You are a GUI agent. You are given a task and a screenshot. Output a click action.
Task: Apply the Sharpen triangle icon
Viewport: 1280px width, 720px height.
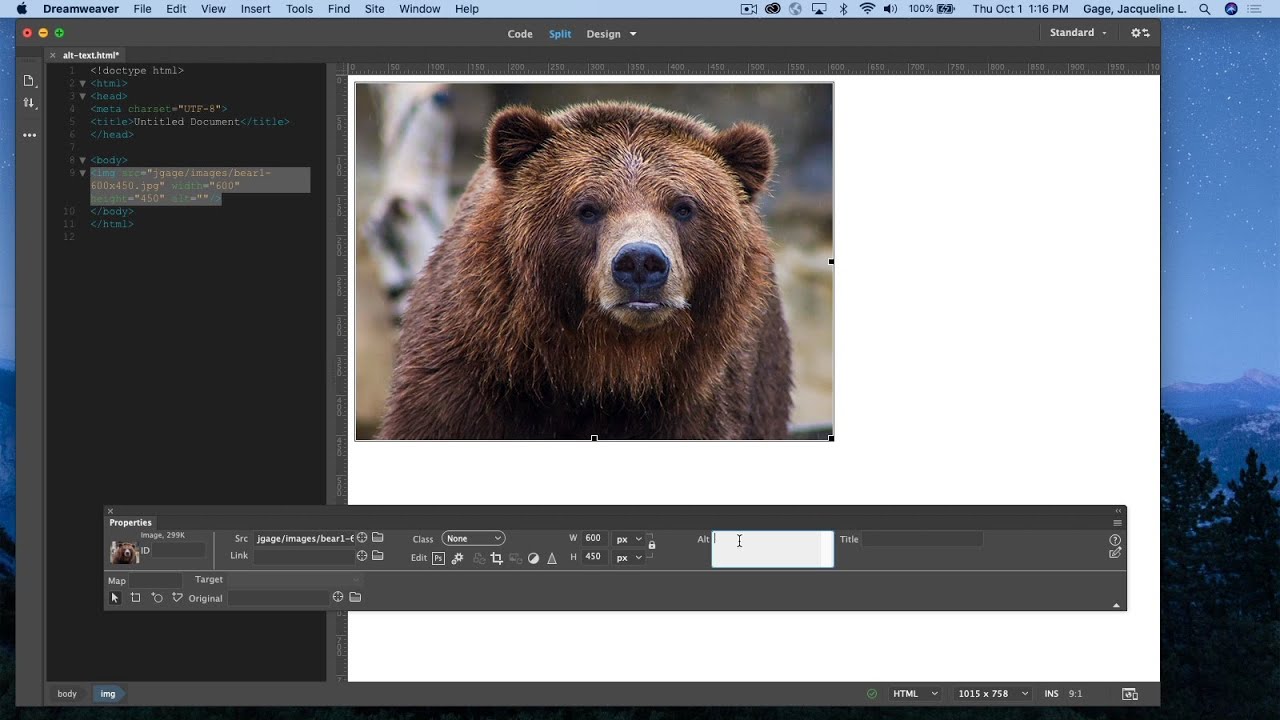(552, 558)
